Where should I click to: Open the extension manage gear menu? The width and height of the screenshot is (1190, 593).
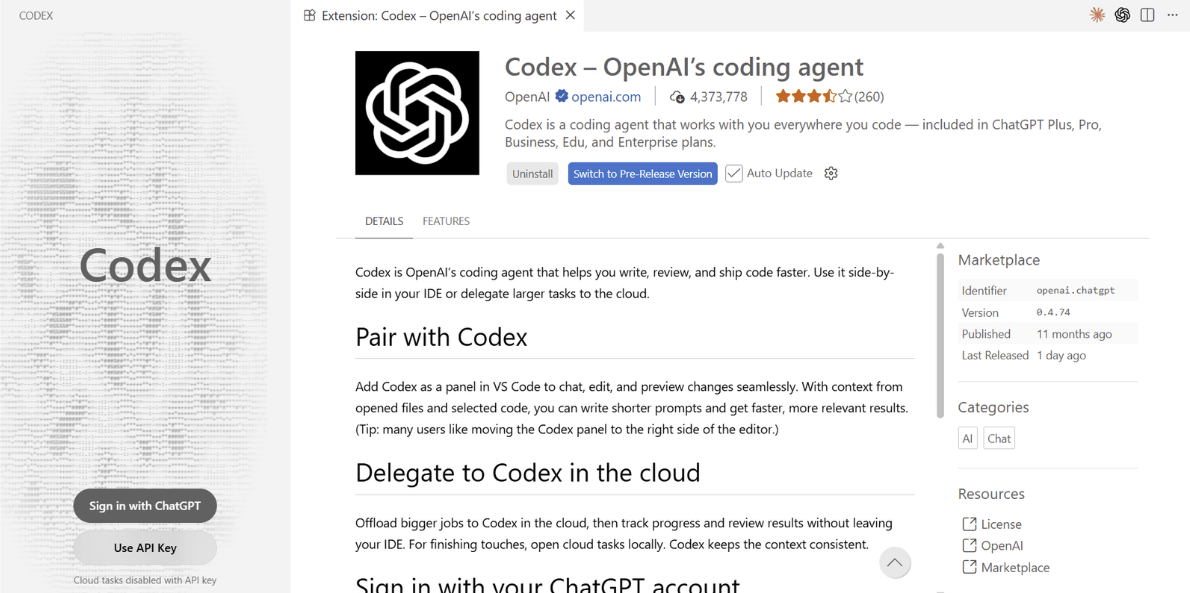click(x=830, y=173)
